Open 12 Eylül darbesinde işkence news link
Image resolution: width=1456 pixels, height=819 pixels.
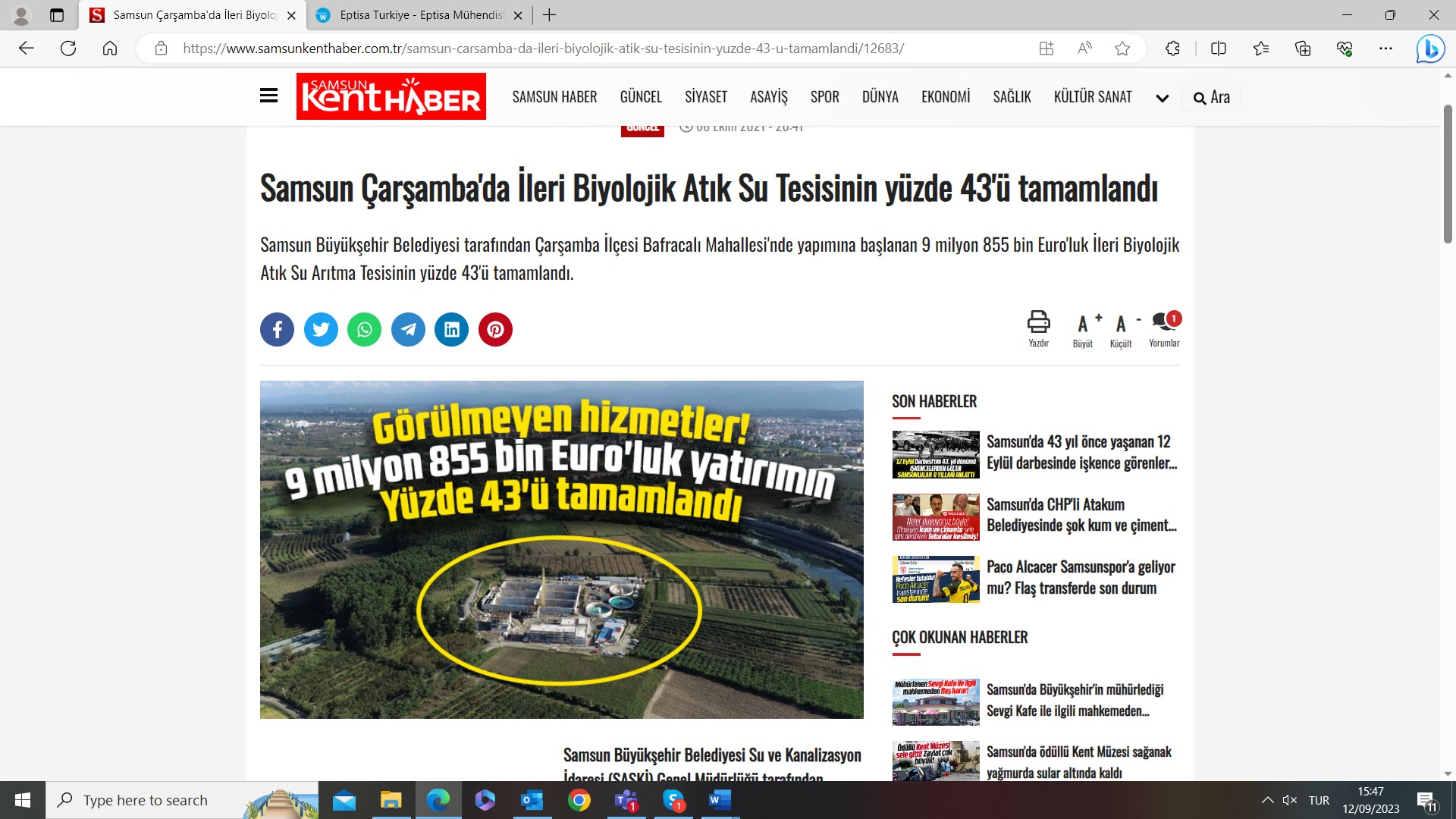pos(1081,452)
